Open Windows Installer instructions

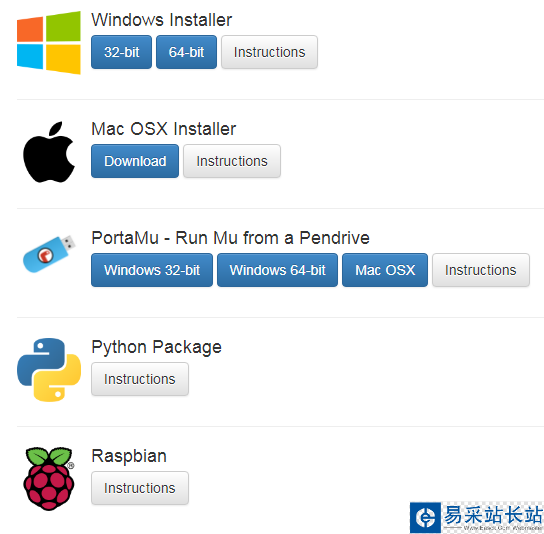[x=269, y=52]
